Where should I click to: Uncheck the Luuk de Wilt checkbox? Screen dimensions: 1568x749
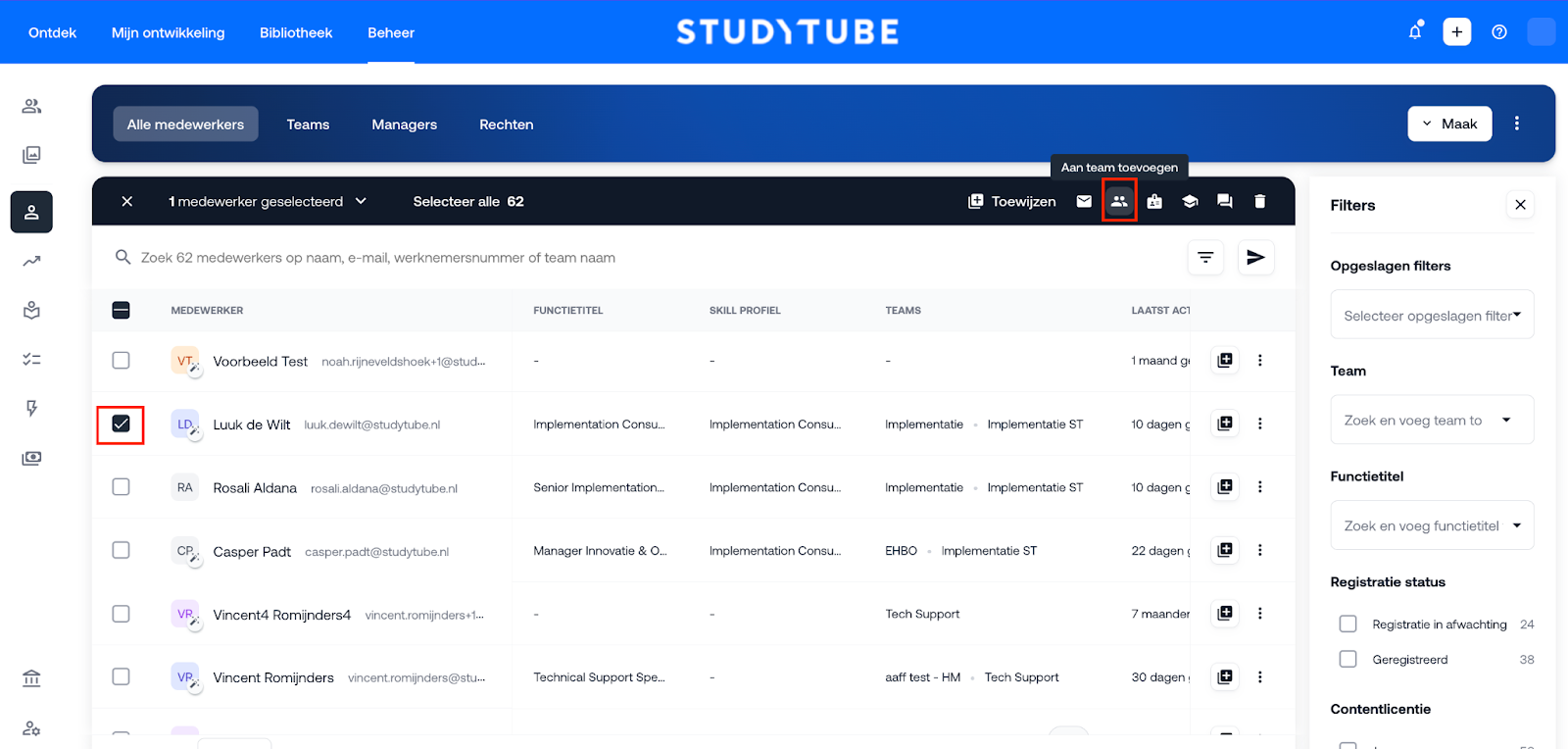121,424
